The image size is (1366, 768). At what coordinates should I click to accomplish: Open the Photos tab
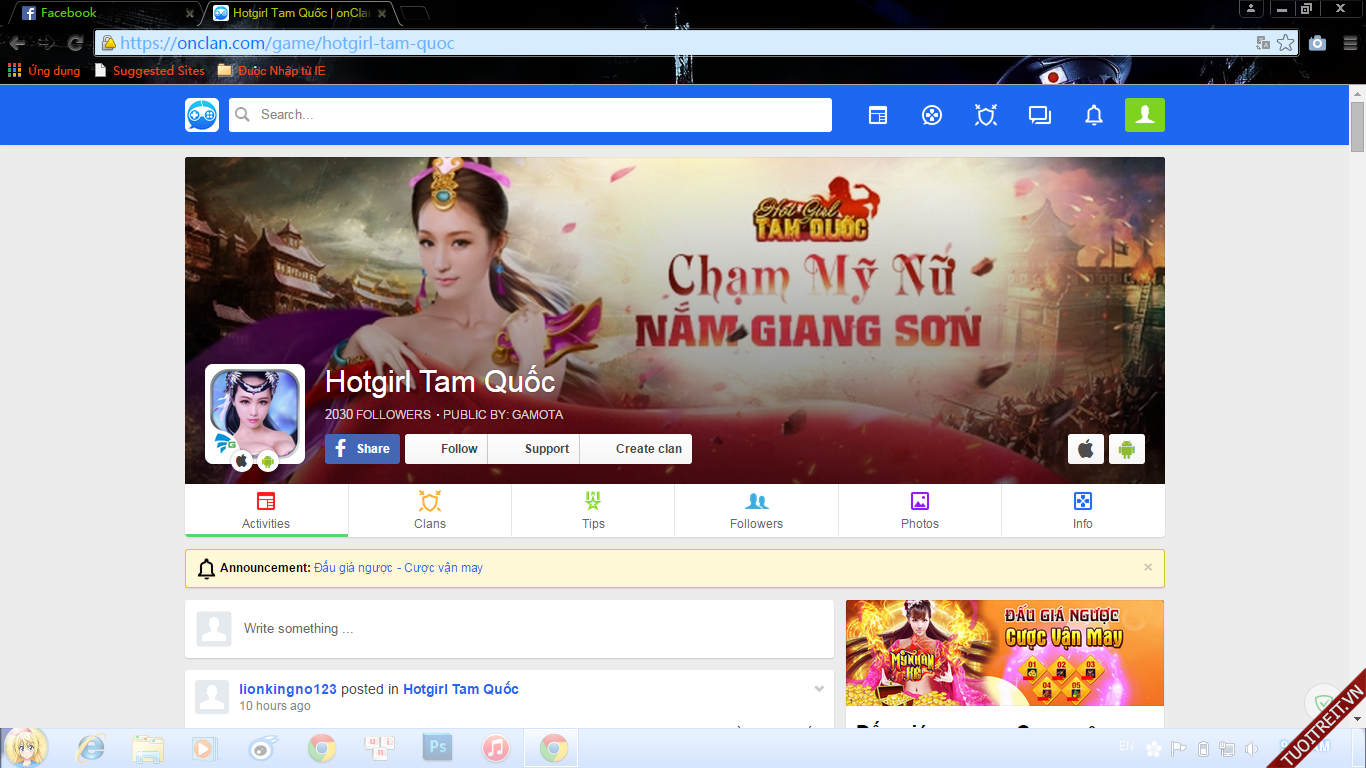pos(919,510)
